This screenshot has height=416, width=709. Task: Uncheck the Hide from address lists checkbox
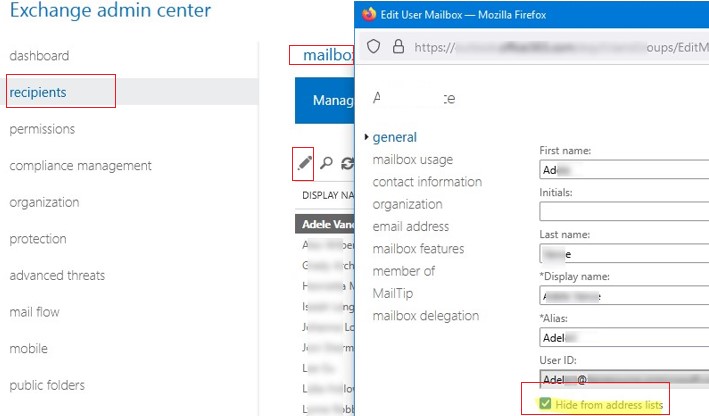[x=545, y=404]
